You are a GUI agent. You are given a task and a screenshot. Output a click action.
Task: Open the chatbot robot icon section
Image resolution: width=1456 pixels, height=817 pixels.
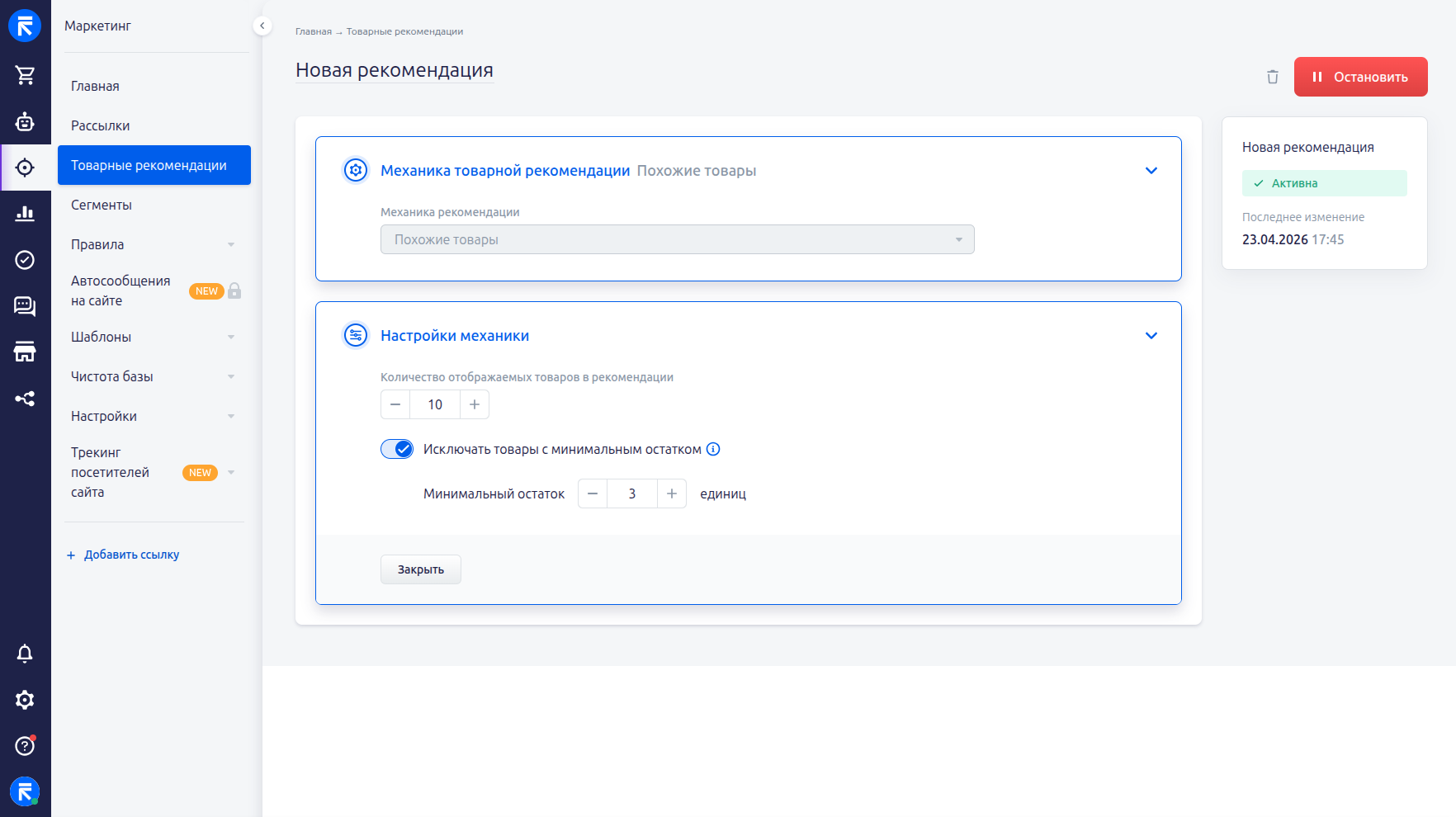[x=25, y=122]
